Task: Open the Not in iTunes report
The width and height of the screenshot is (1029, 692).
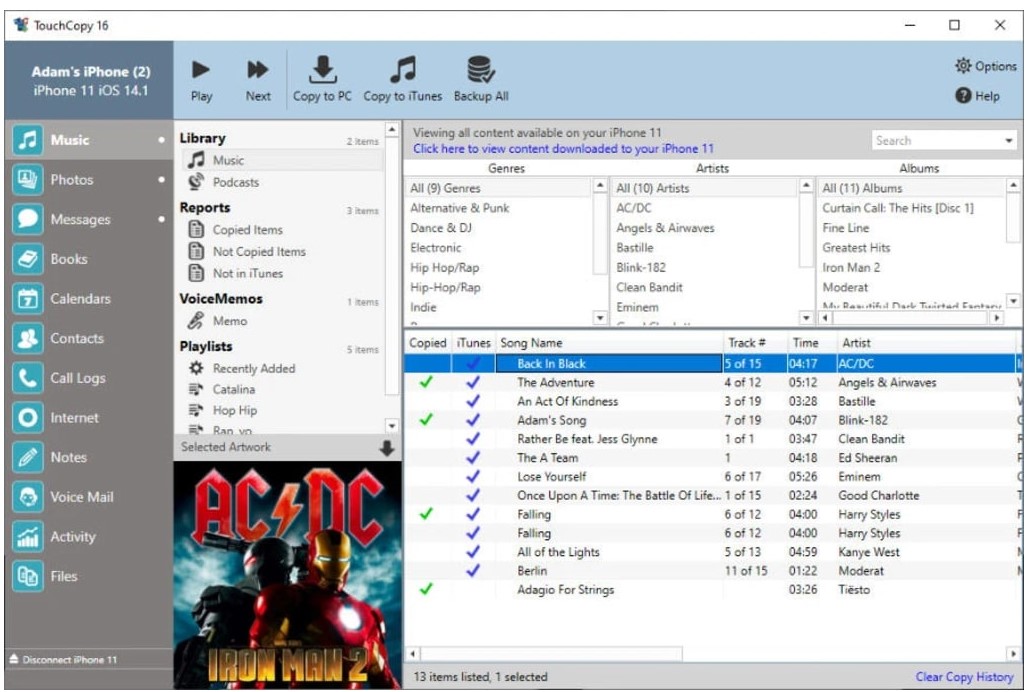Action: coord(283,273)
